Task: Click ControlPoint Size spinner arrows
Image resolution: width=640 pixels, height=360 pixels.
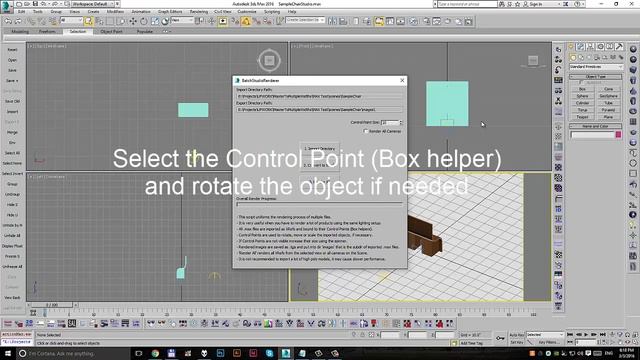Action: tap(401, 122)
